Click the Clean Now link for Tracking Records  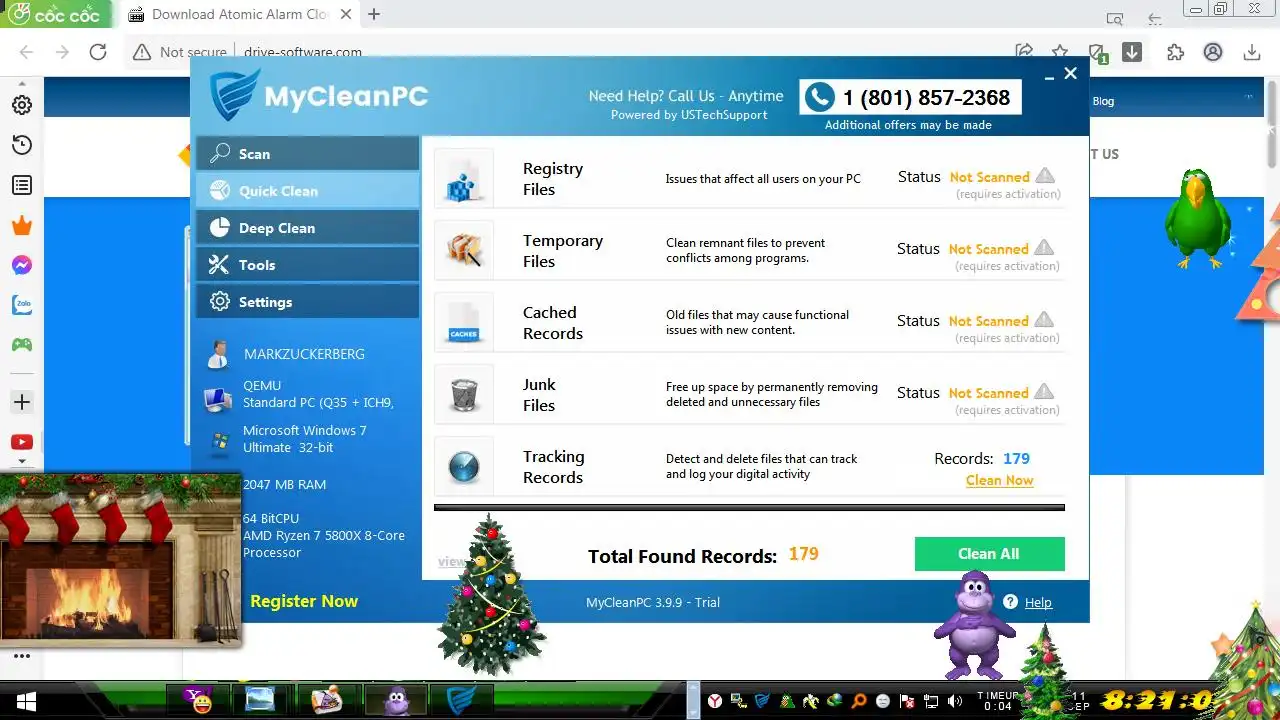[999, 480]
